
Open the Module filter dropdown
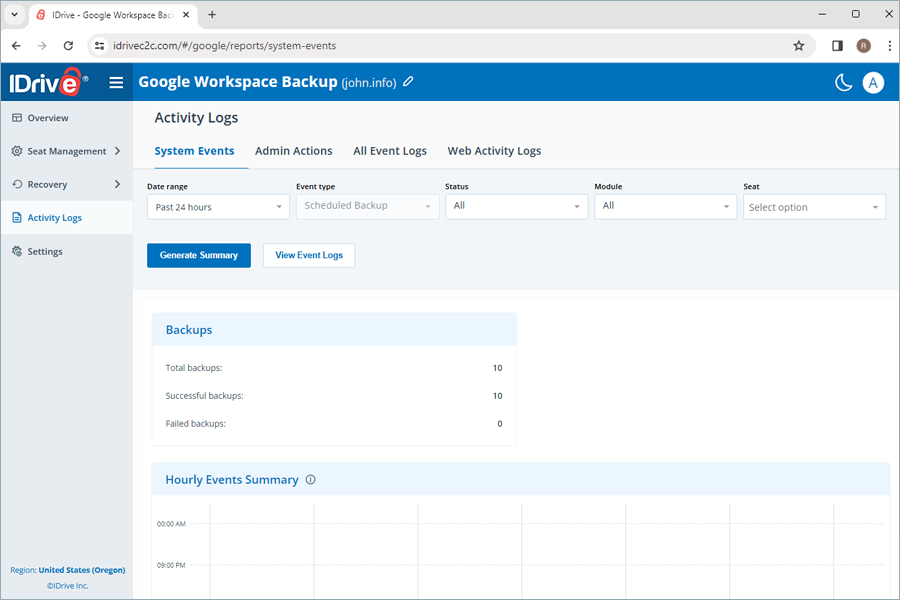(665, 207)
